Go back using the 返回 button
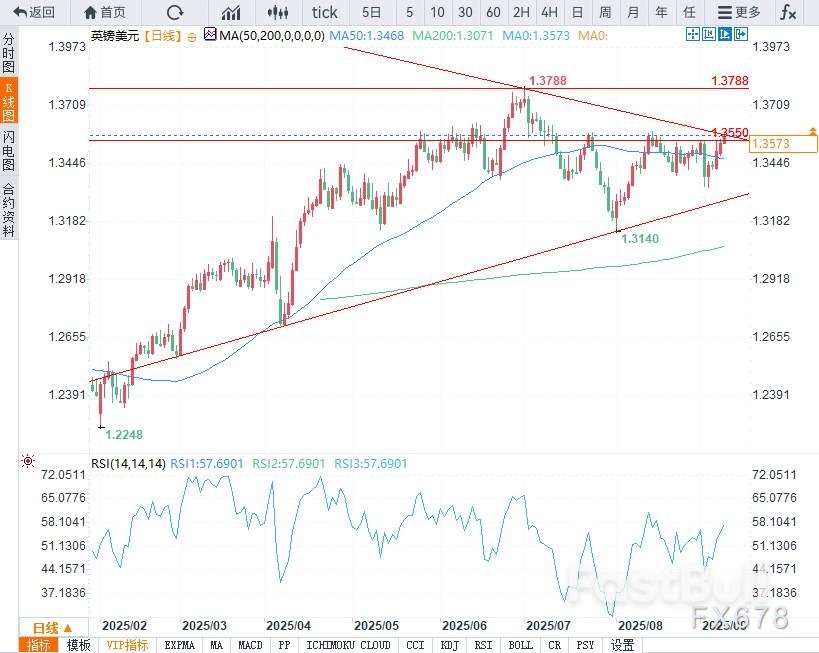 (34, 12)
